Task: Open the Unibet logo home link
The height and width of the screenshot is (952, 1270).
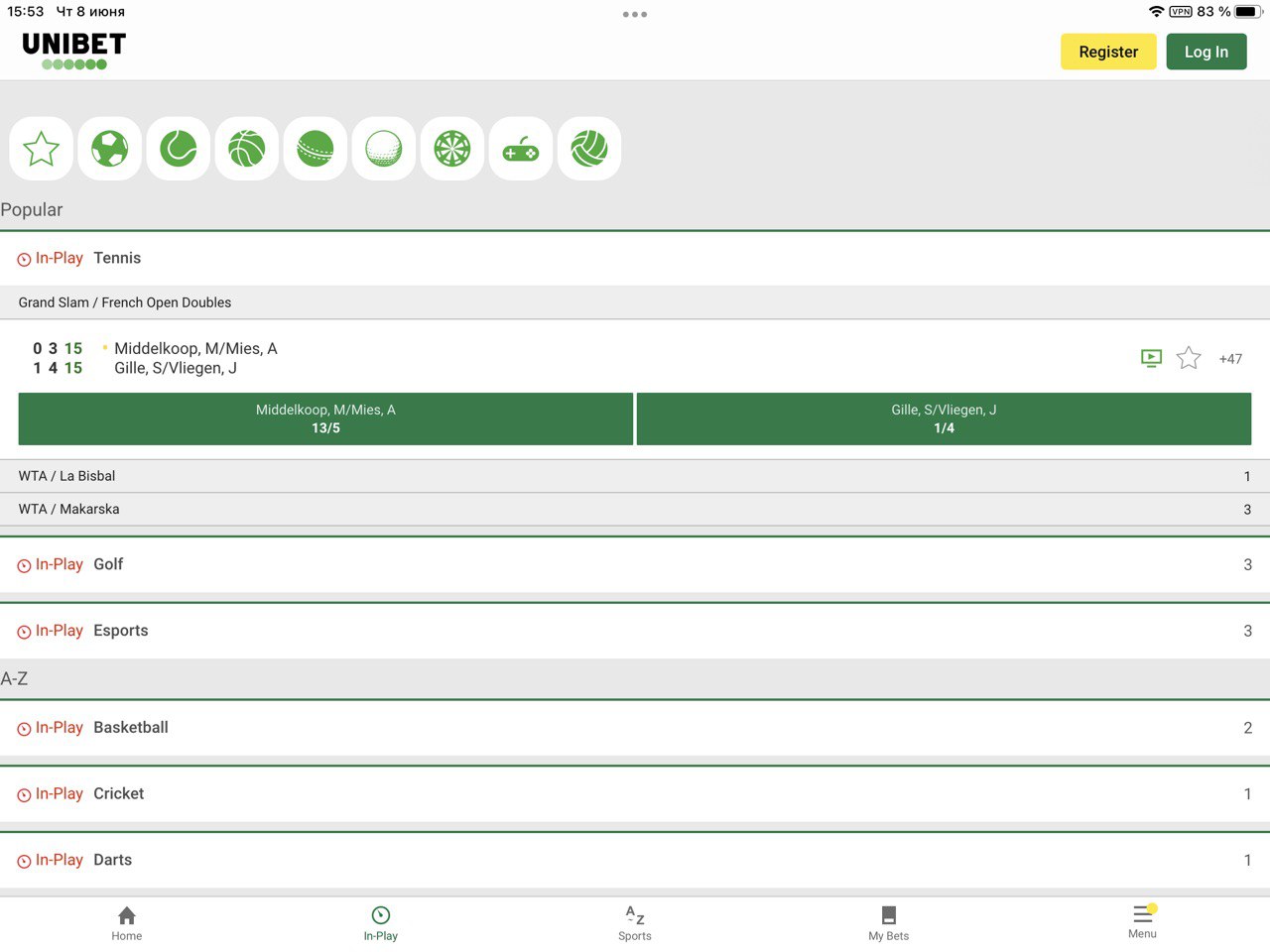Action: coord(74,51)
